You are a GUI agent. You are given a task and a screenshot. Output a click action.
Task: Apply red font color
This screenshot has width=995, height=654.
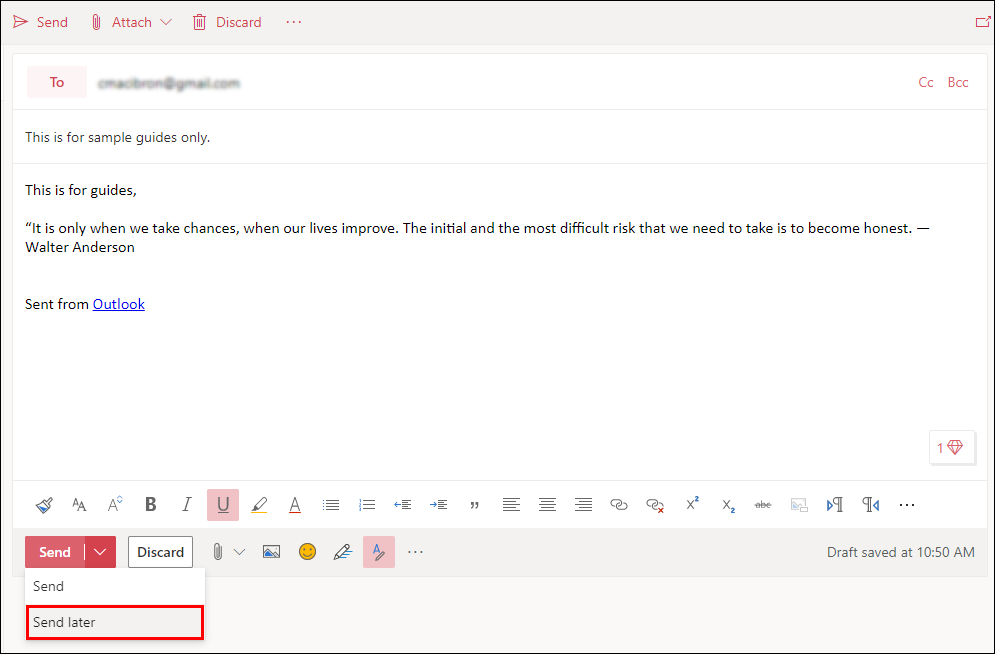coord(295,505)
